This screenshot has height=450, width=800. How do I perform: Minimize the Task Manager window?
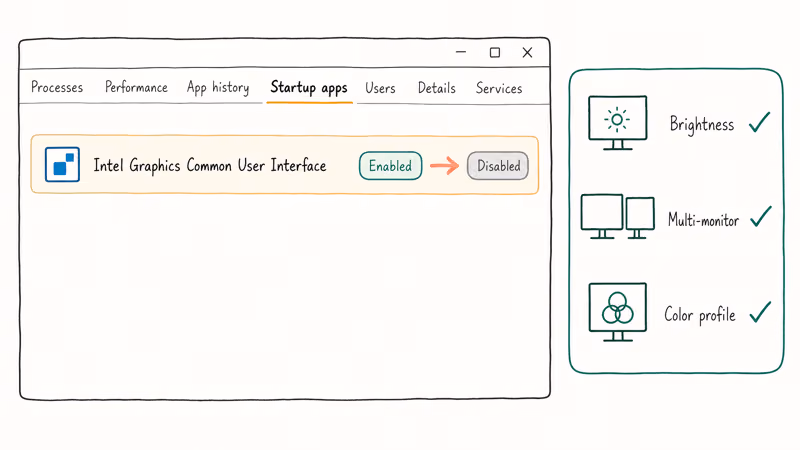461,52
